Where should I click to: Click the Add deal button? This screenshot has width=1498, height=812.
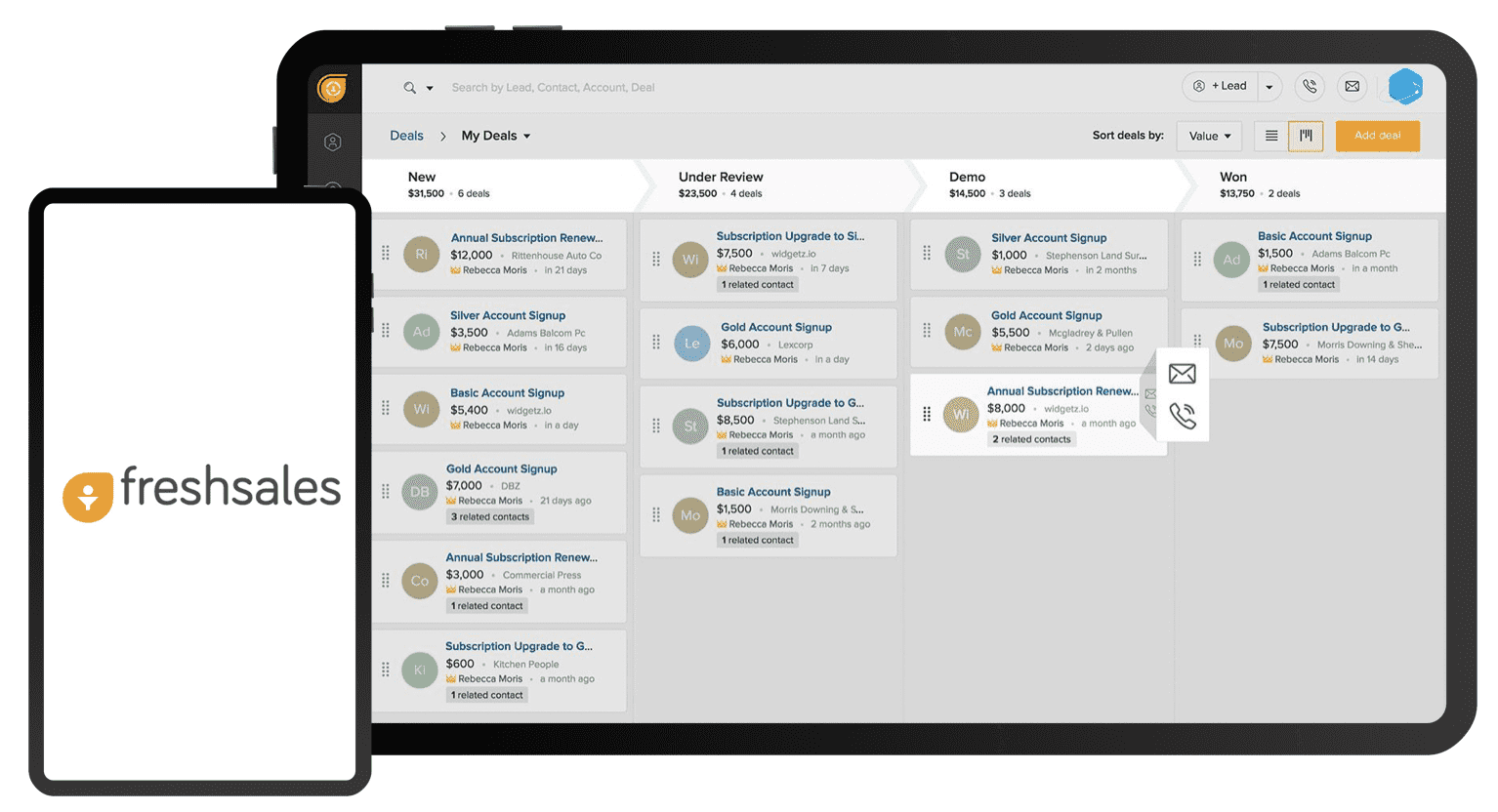coord(1377,136)
